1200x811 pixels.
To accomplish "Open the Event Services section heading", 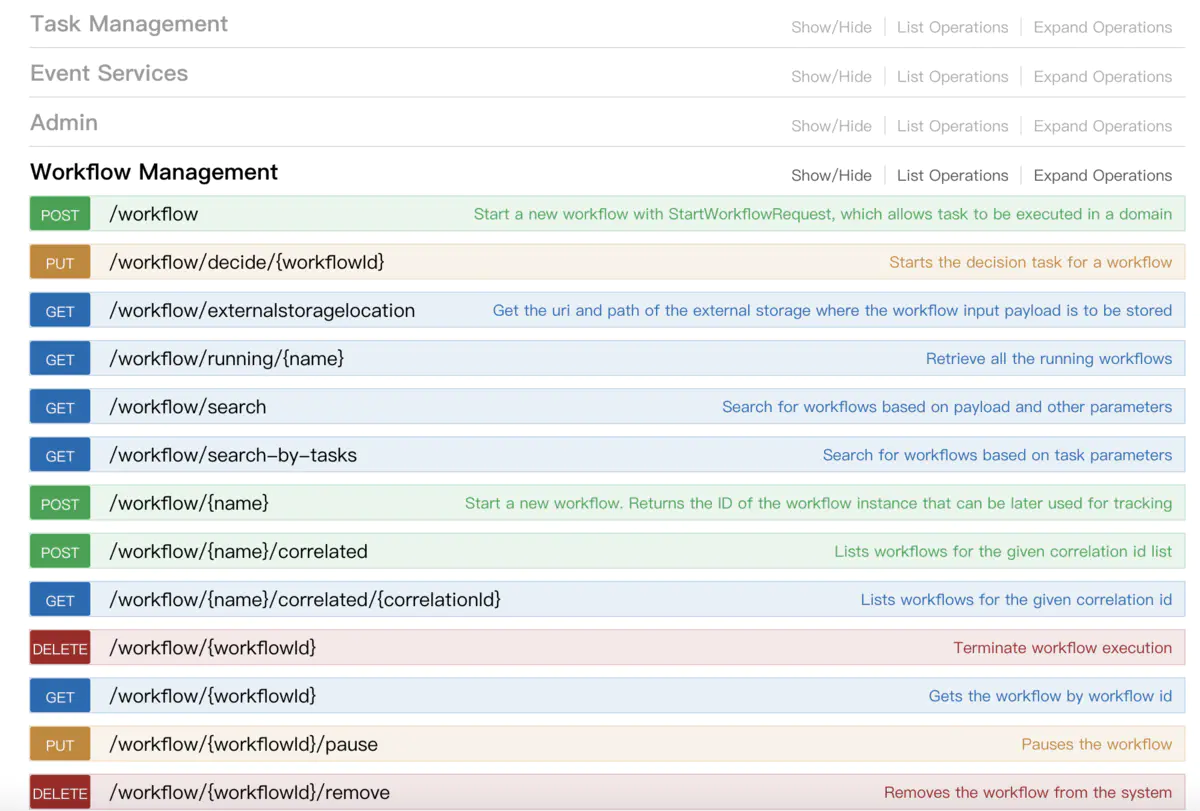I will pos(109,73).
